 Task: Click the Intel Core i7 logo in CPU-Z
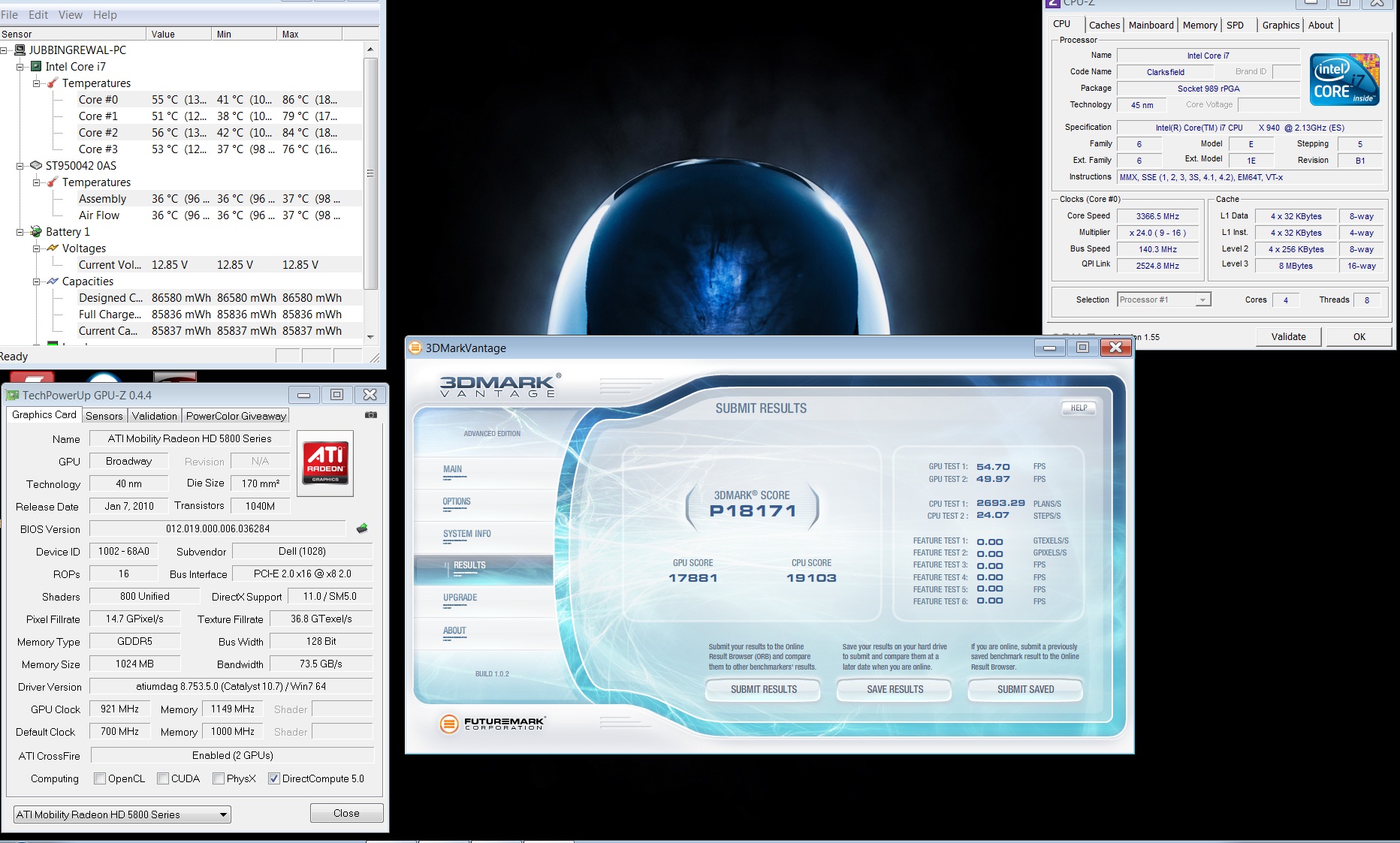[x=1345, y=79]
